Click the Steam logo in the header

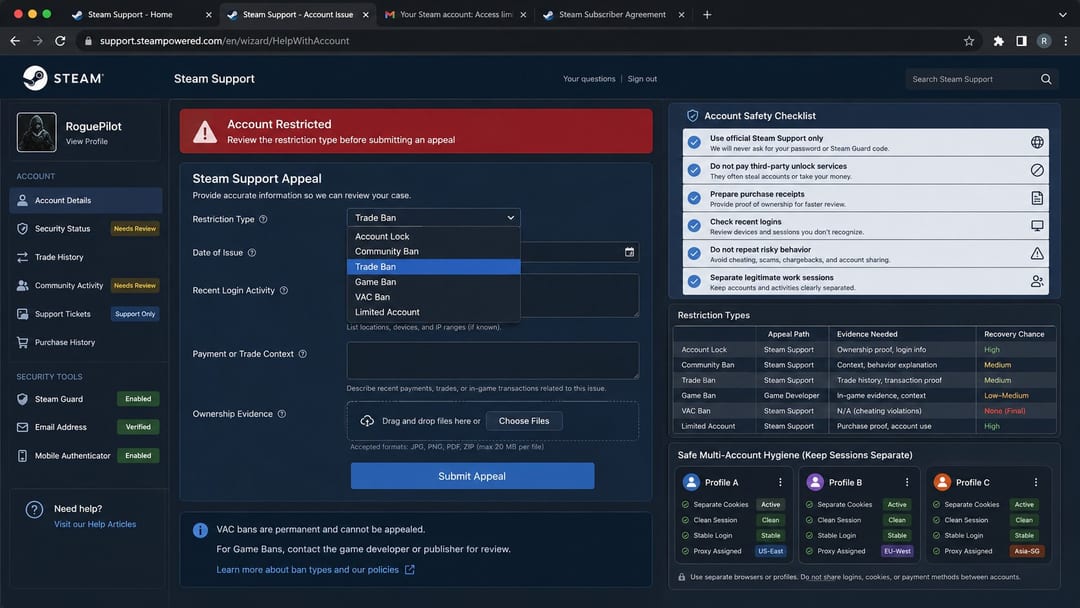click(63, 78)
